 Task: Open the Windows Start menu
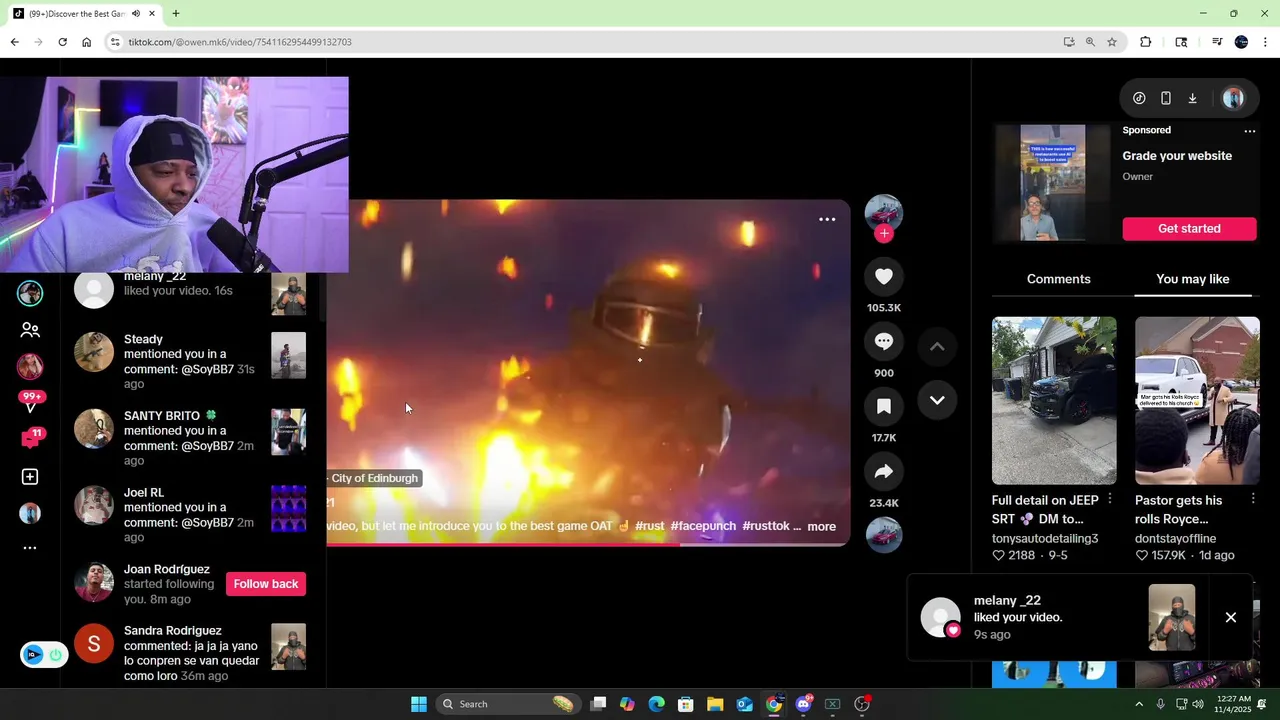419,704
